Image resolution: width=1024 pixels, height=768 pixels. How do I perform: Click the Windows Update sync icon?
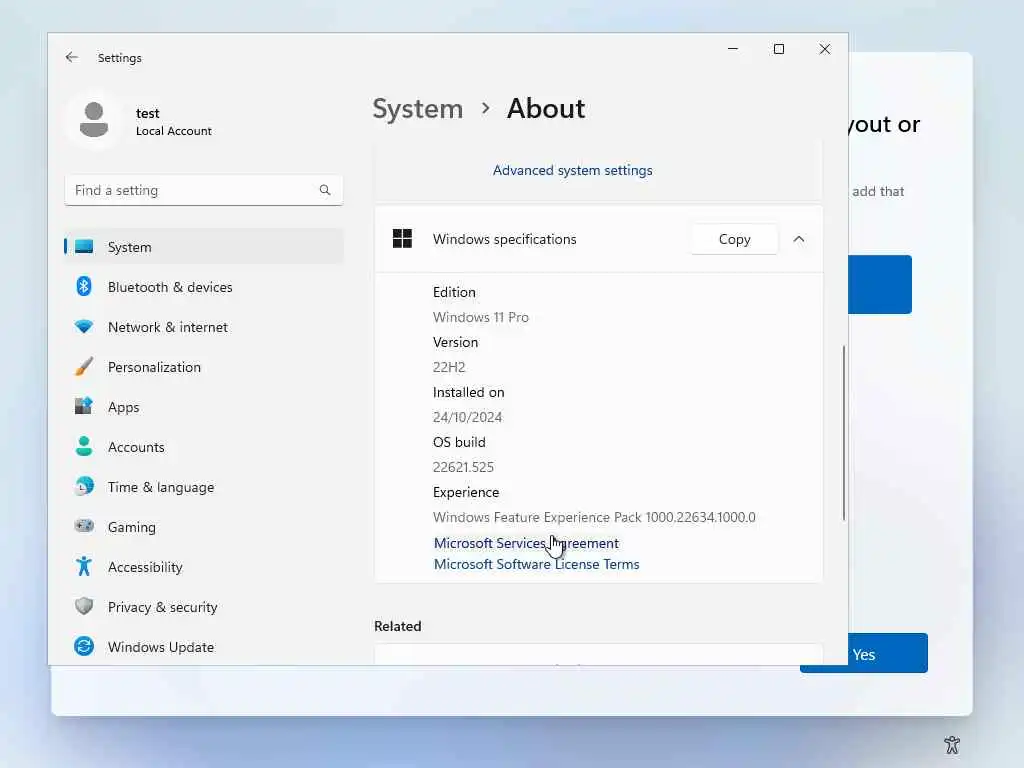click(84, 647)
